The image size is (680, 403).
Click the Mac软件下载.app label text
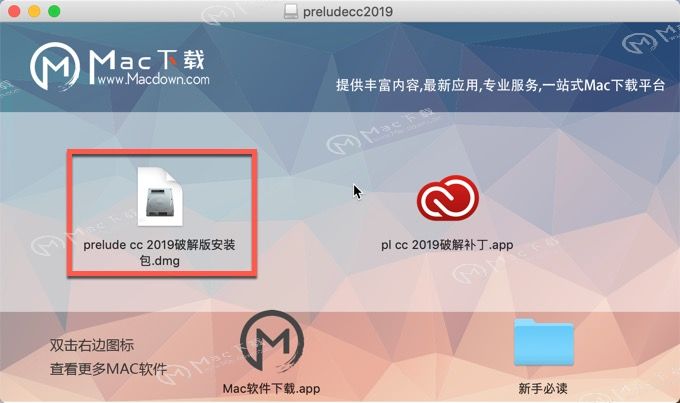pyautogui.click(x=271, y=388)
